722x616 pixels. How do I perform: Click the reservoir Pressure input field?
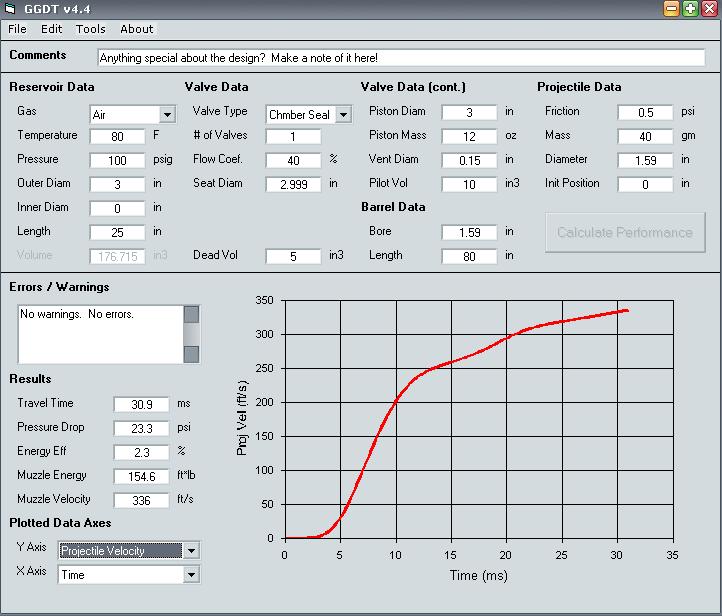click(x=117, y=161)
